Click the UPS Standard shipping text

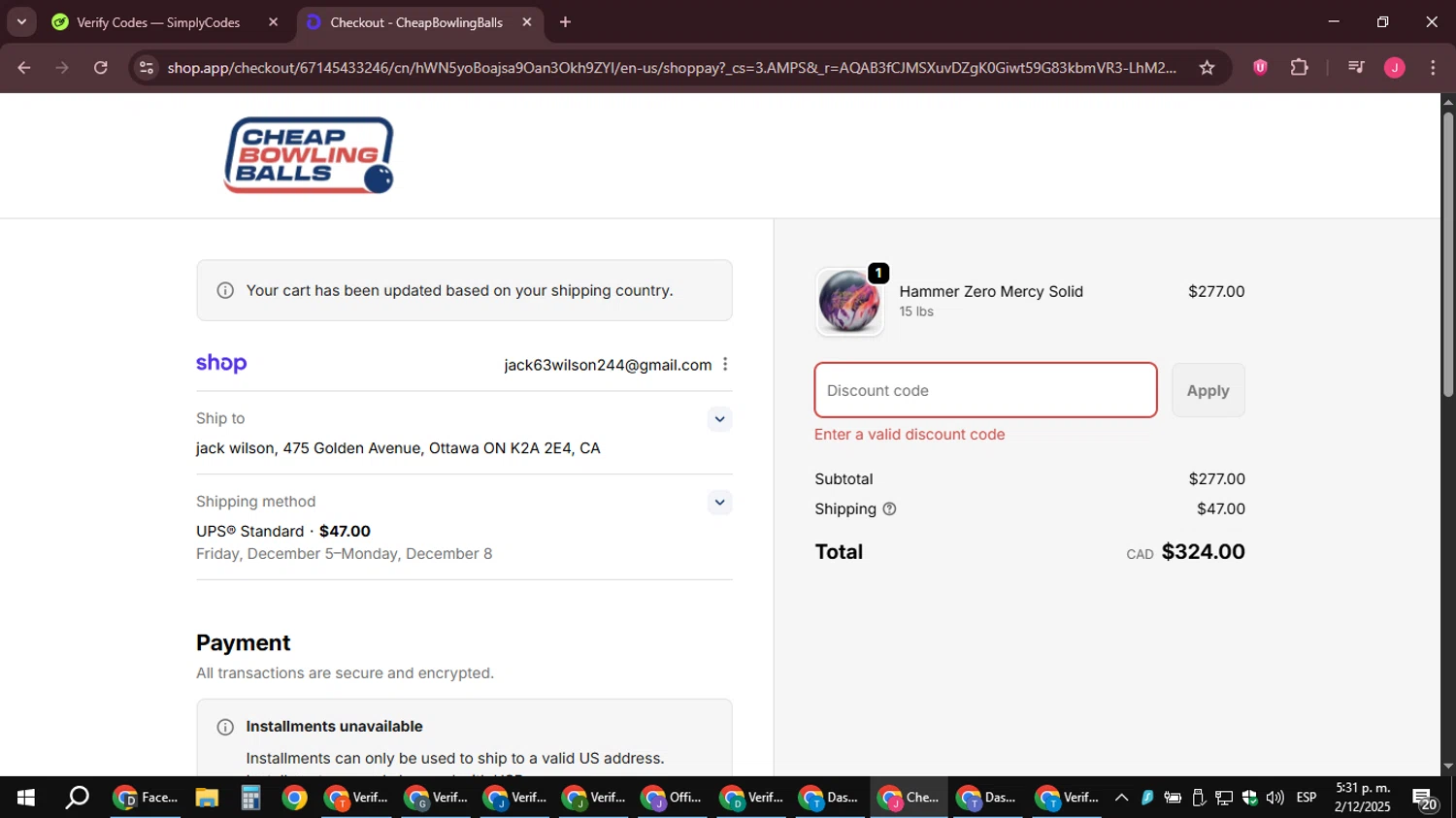[283, 532]
